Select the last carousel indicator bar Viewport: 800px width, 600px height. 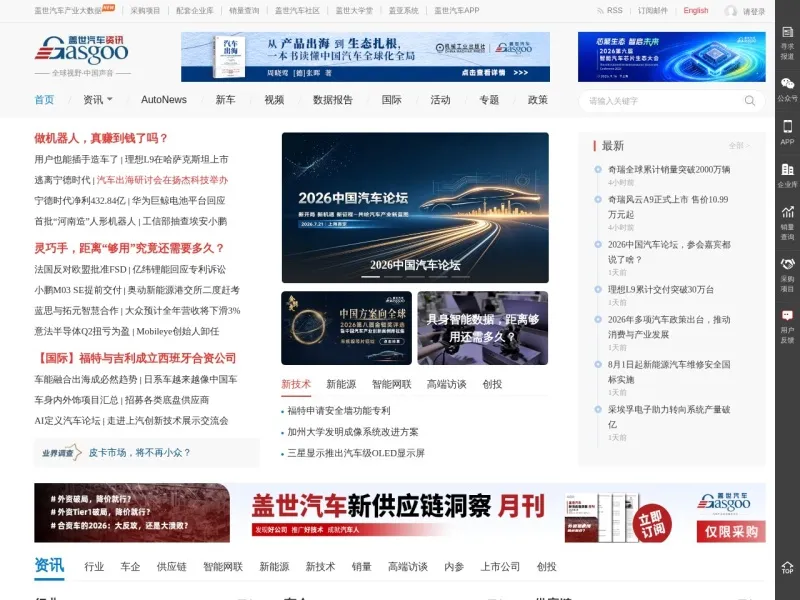click(460, 277)
